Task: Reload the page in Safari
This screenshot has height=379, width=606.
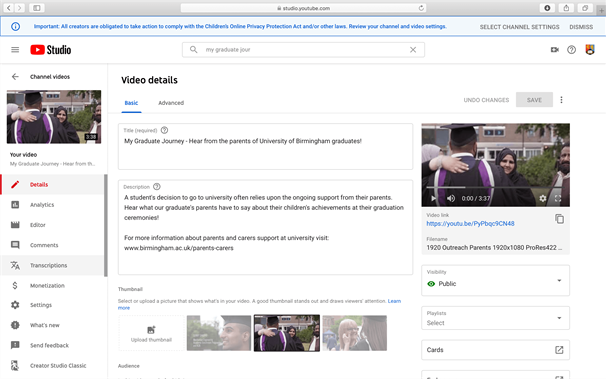Action: pyautogui.click(x=421, y=8)
